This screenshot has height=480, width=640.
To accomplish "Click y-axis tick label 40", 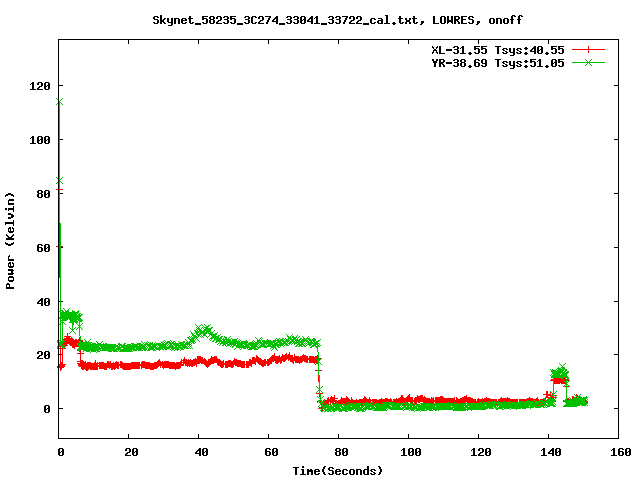I will [43, 302].
